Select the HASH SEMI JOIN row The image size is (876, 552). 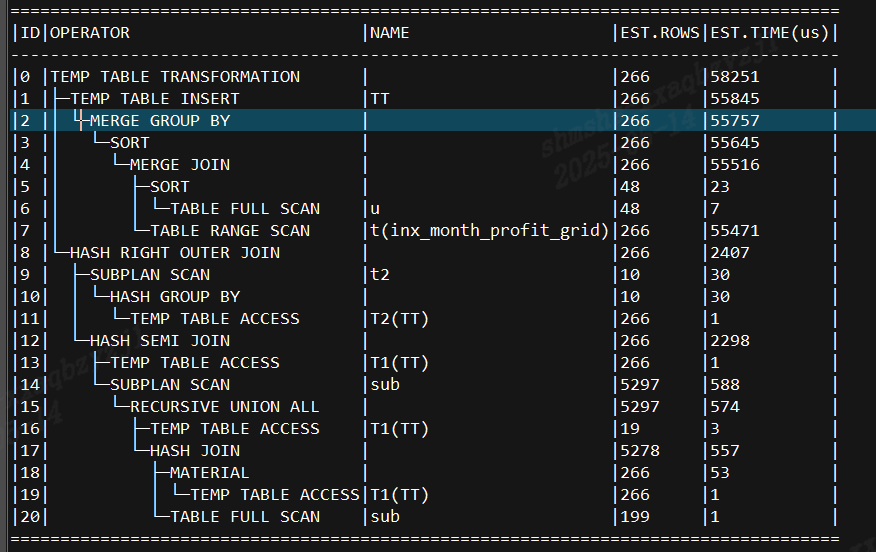(423, 340)
